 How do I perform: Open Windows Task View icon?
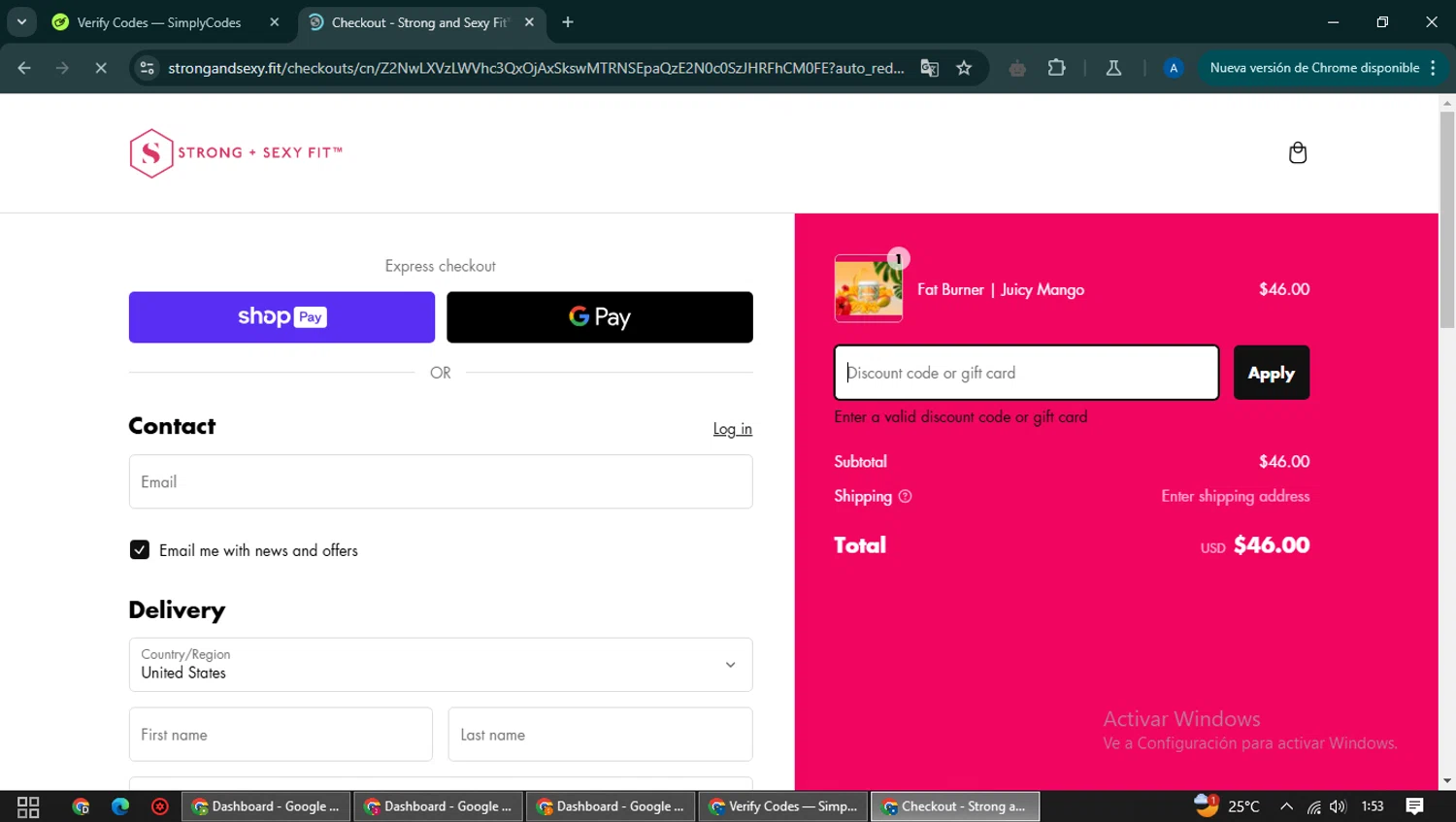(x=28, y=806)
